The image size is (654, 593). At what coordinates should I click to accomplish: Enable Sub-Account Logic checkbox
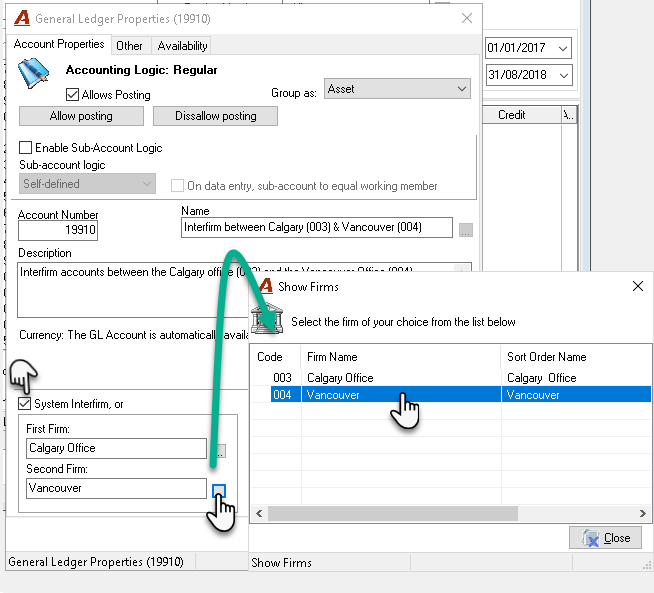[25, 148]
